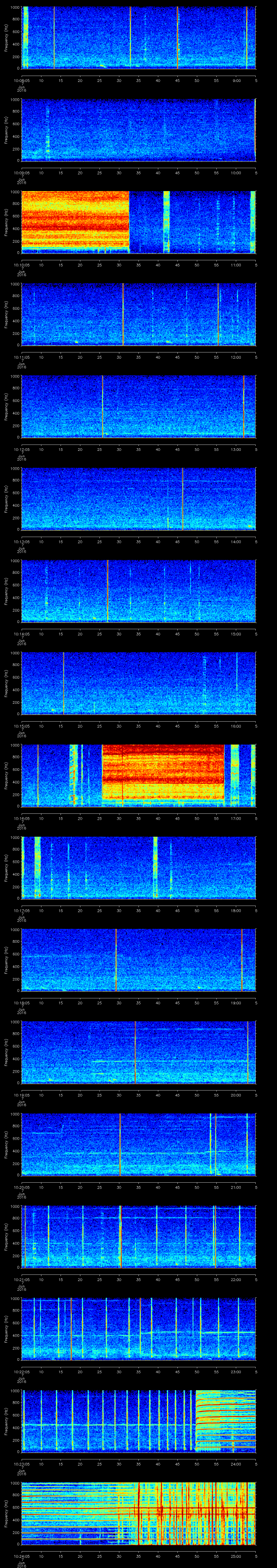This screenshot has height=1568, width=277.
Task: Click Frequency (Hz) axis label of 10:08:05 panel
Action: 6,38
